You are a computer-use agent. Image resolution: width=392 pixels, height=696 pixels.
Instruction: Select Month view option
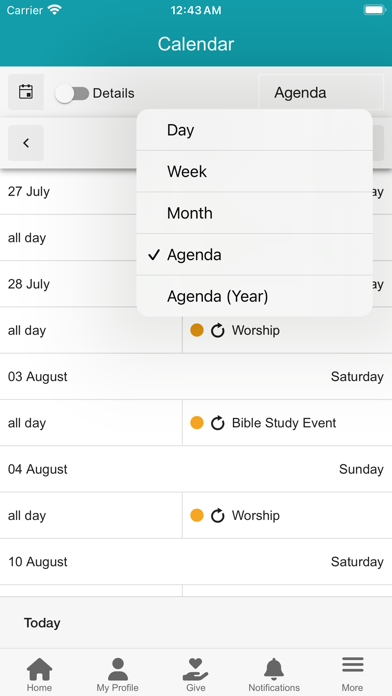tap(254, 213)
